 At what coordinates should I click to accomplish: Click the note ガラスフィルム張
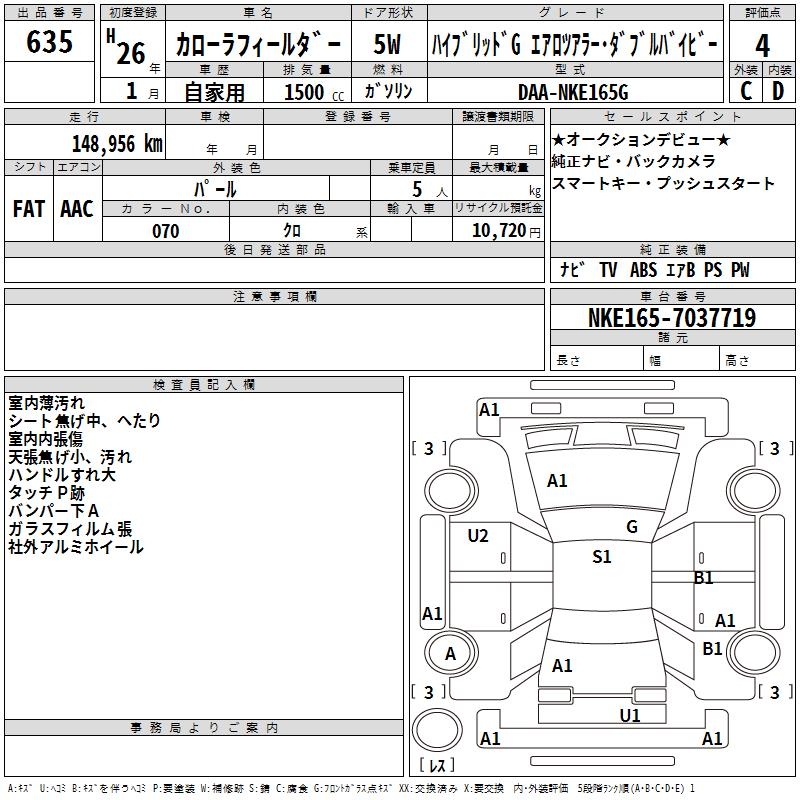point(70,529)
